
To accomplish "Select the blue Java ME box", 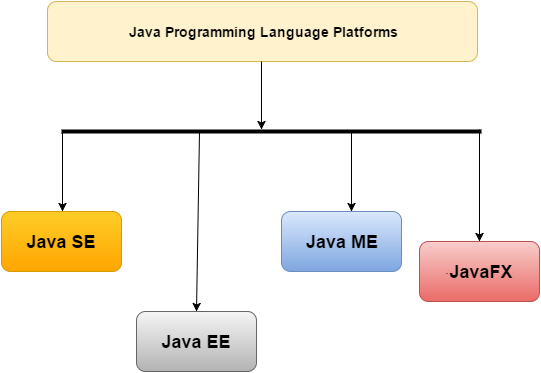I will tap(341, 242).
